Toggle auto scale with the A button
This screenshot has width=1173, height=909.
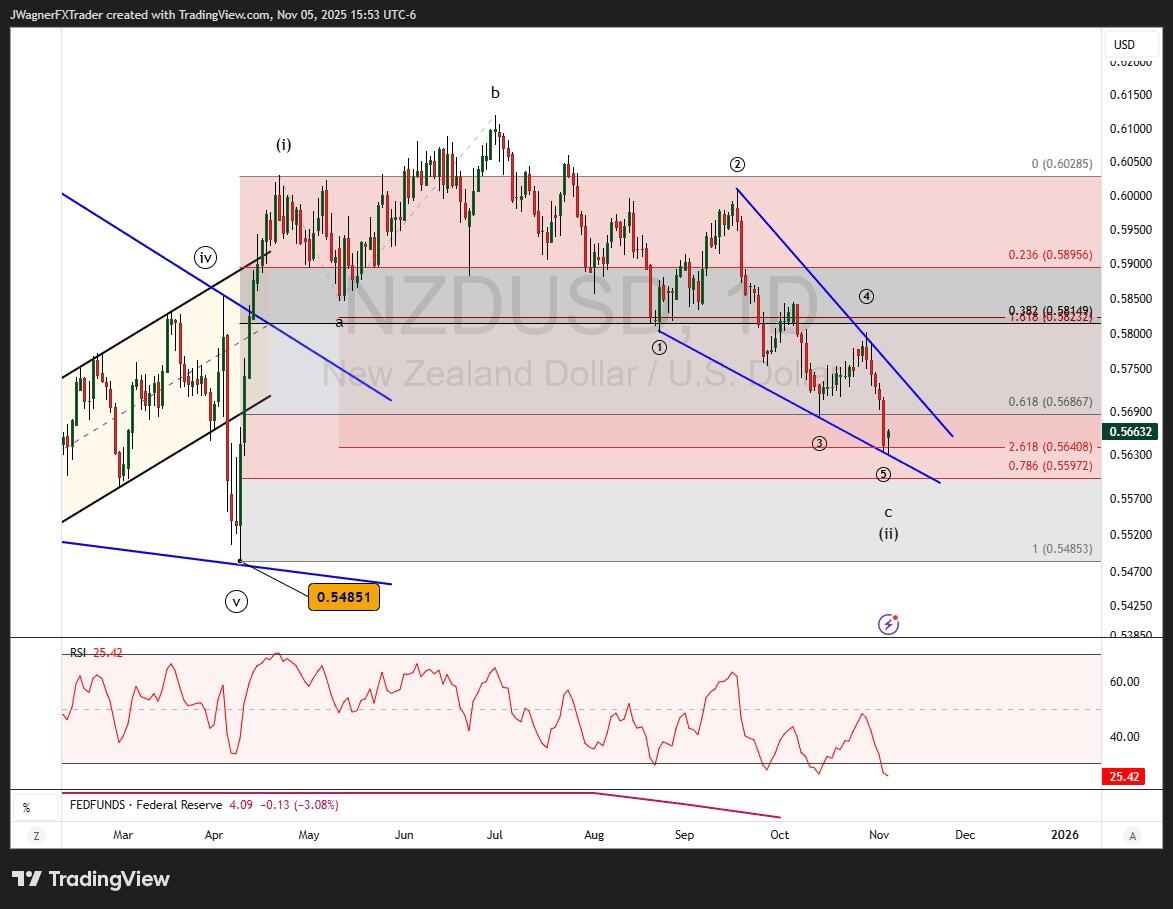click(1132, 835)
